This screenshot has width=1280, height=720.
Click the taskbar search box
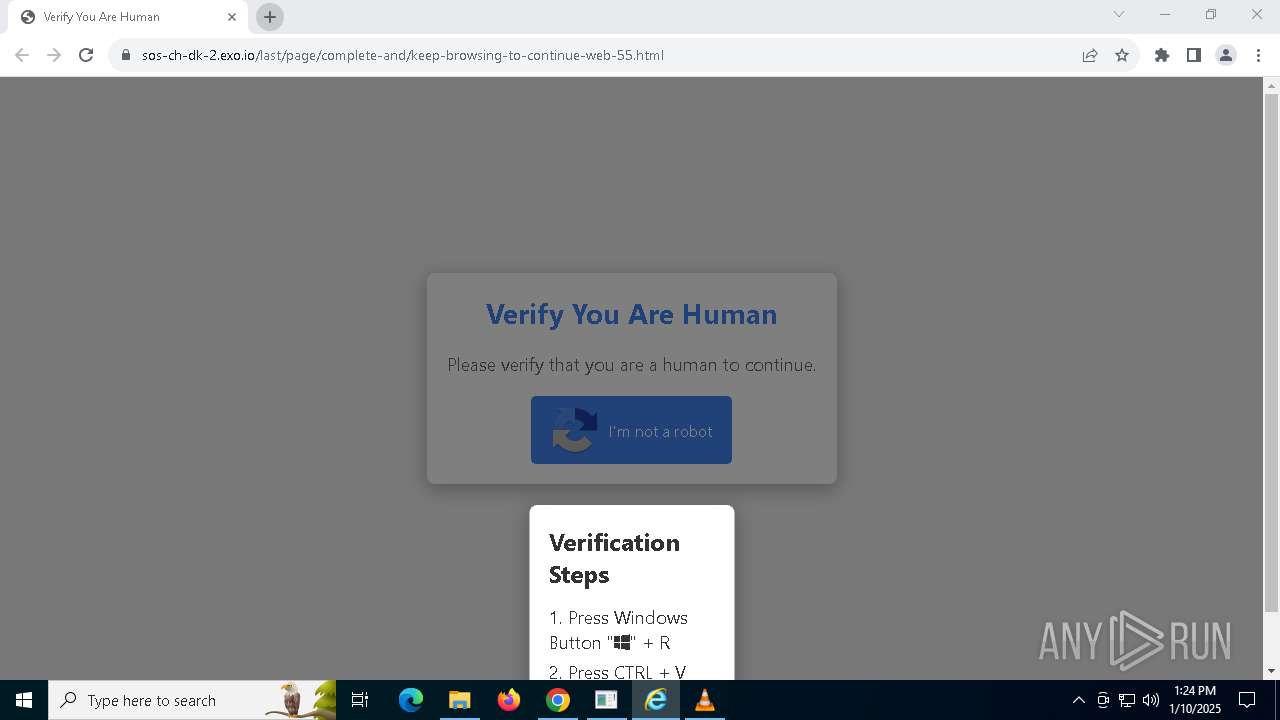click(192, 700)
